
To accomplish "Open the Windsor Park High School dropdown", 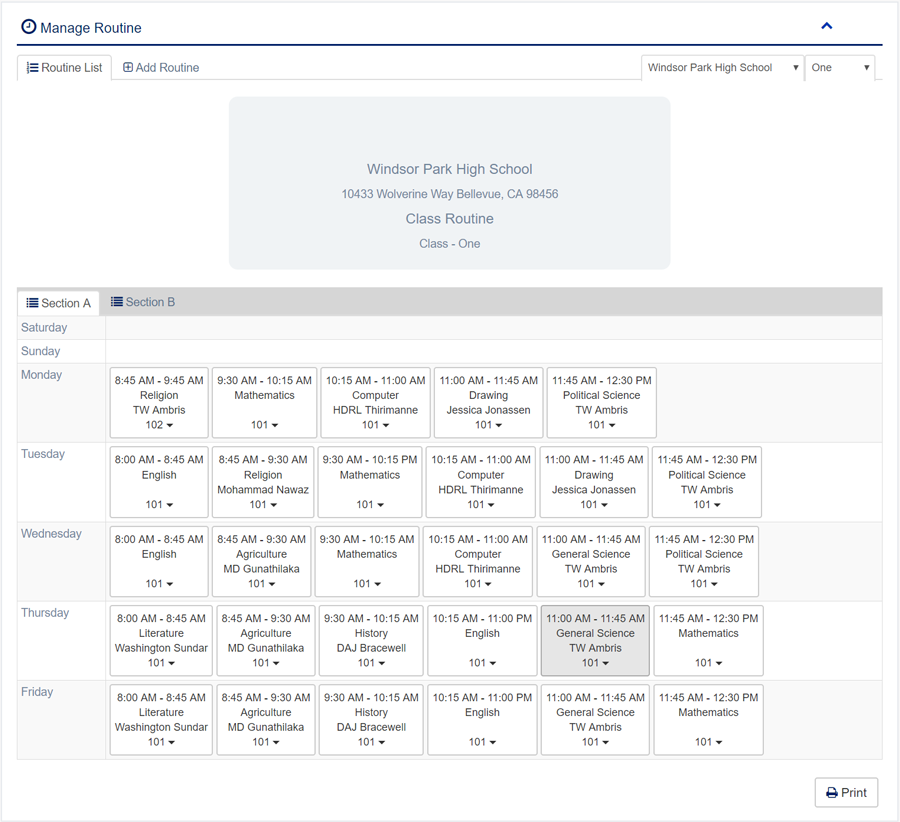I will pos(722,68).
